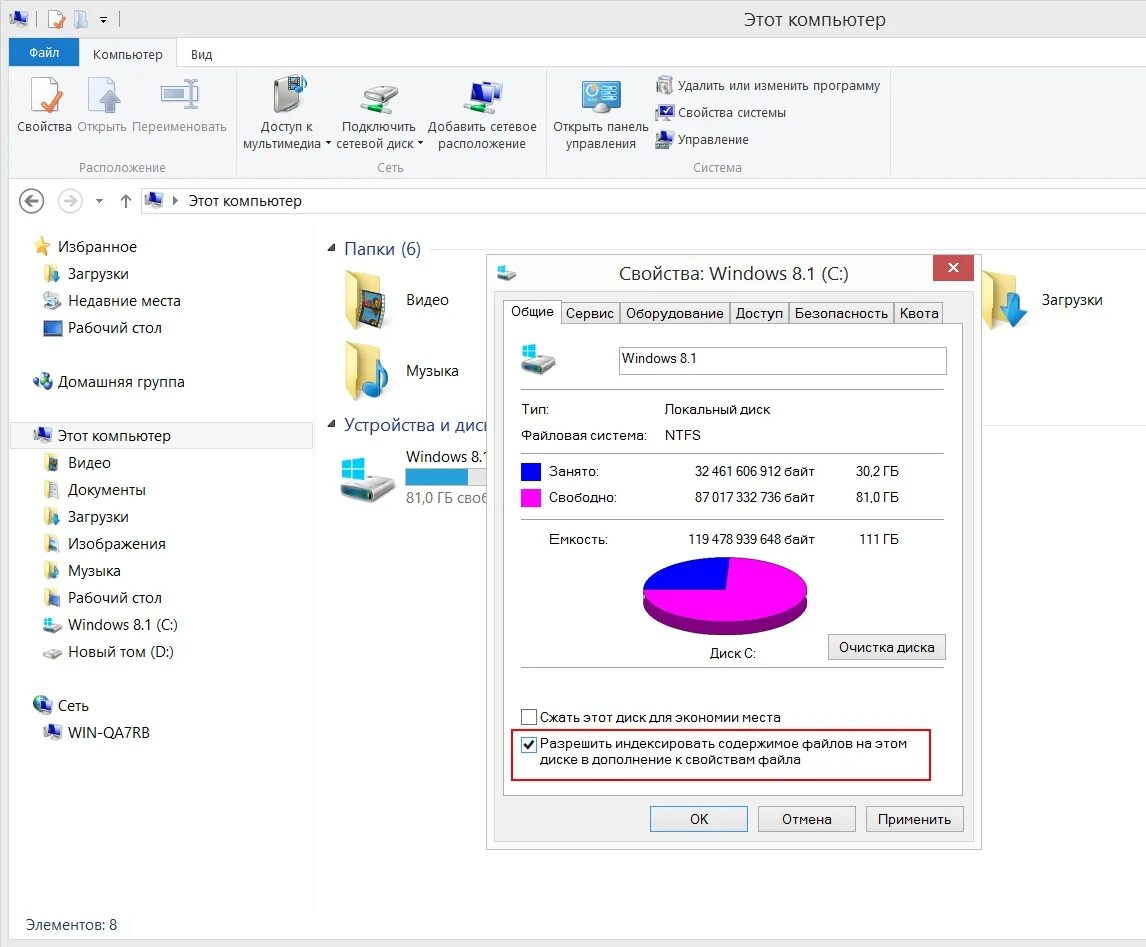Uncheck Разрешить индексировать содержимое файлов checkbox

click(x=529, y=745)
